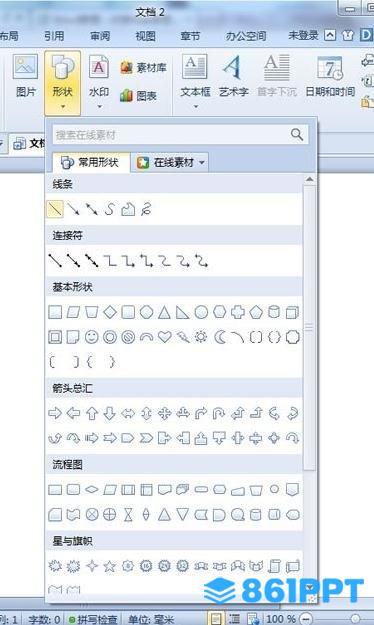
Task: Choose the smiley face basic shape
Action: point(92,337)
